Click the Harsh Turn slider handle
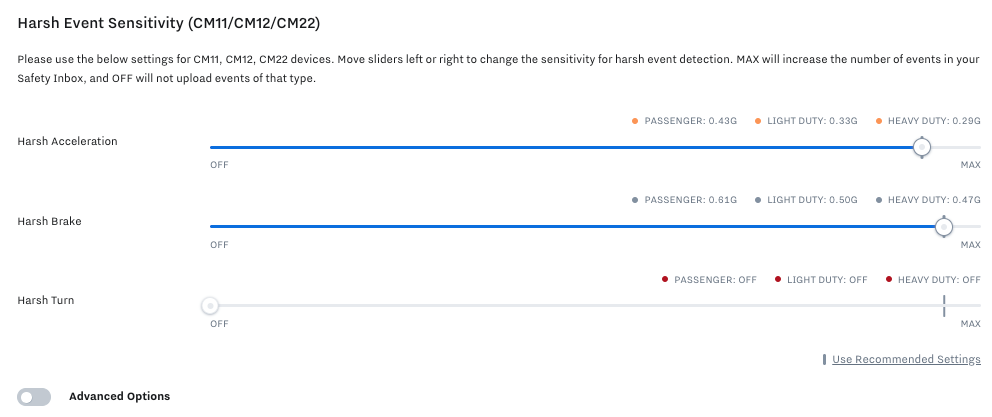The image size is (992, 417). [209, 306]
